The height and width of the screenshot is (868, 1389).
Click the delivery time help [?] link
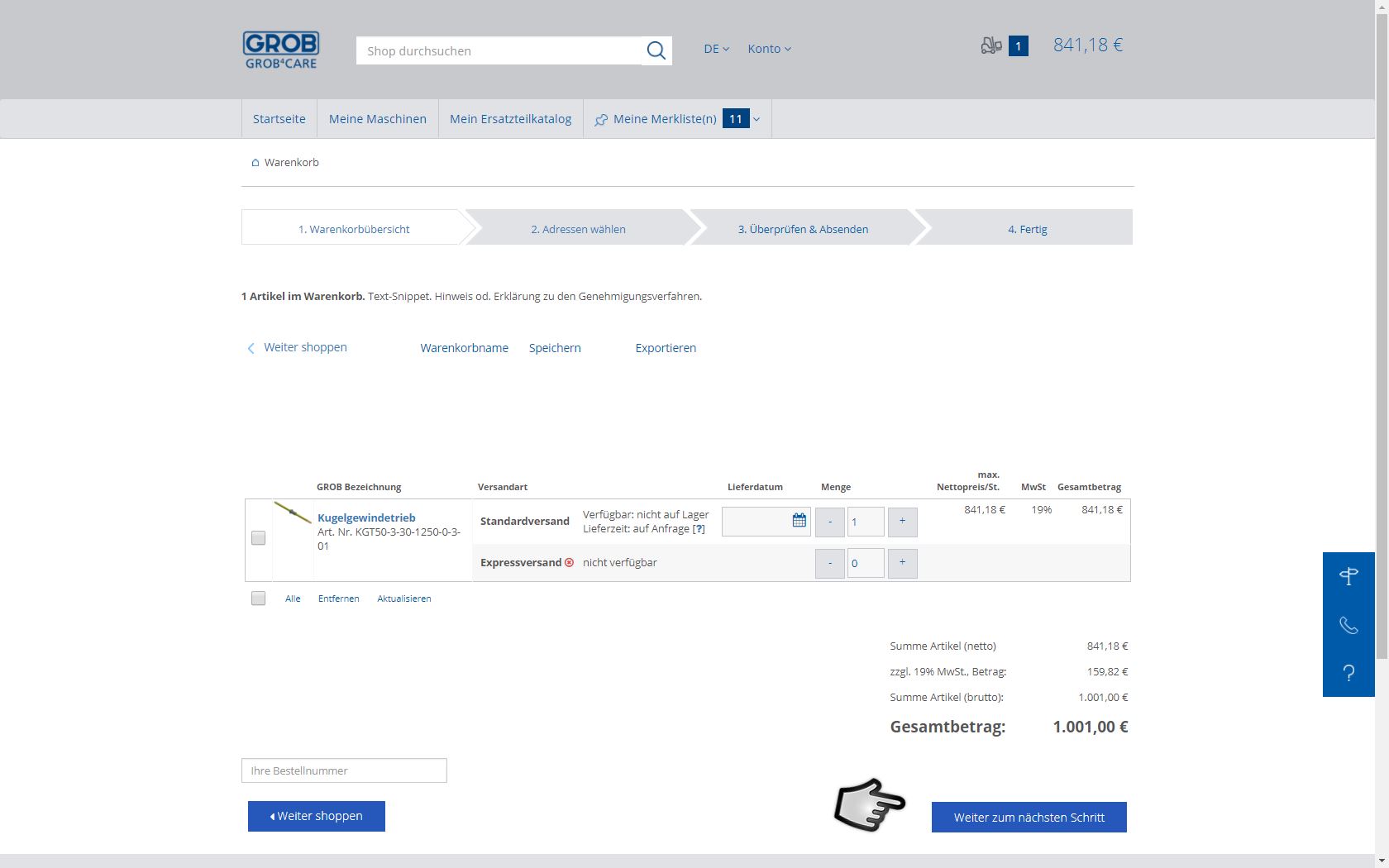pyautogui.click(x=699, y=529)
